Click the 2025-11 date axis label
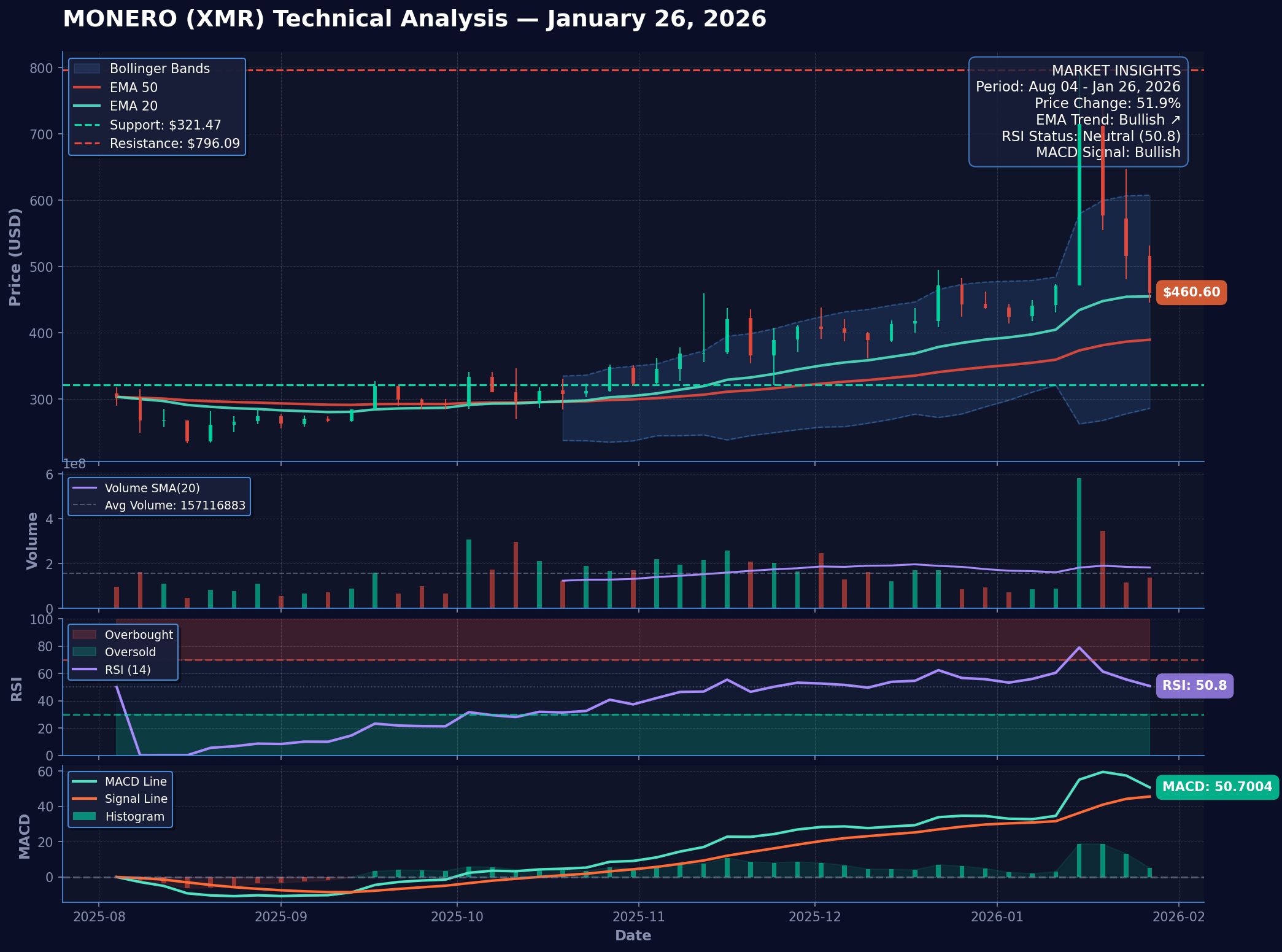Viewport: 1282px width, 952px height. pos(638,916)
